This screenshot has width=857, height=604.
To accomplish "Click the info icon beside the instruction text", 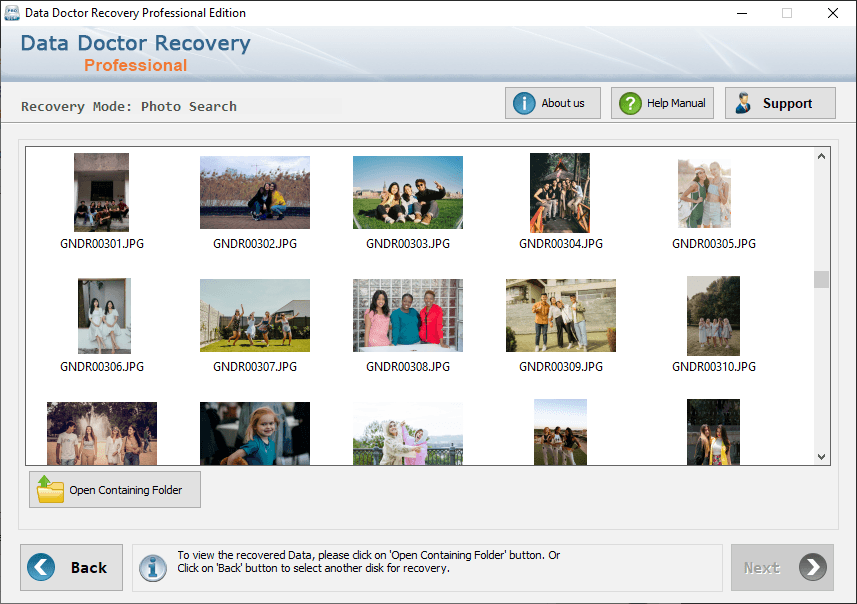I will tap(153, 568).
